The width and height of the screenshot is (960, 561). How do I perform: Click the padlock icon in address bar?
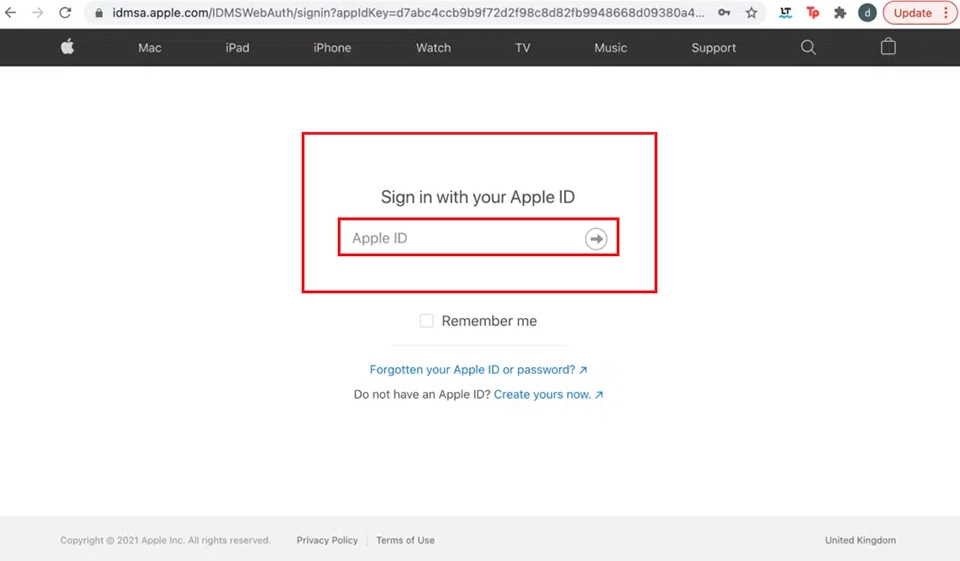click(99, 13)
